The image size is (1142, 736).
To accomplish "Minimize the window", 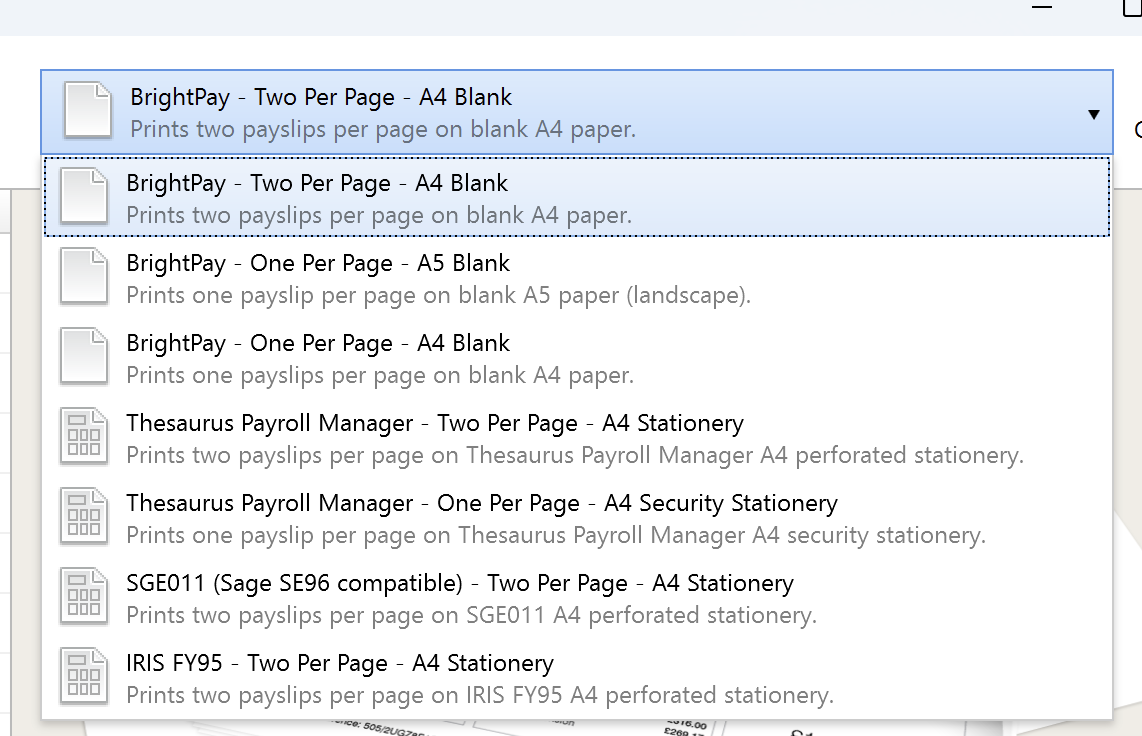I will (x=1042, y=7).
